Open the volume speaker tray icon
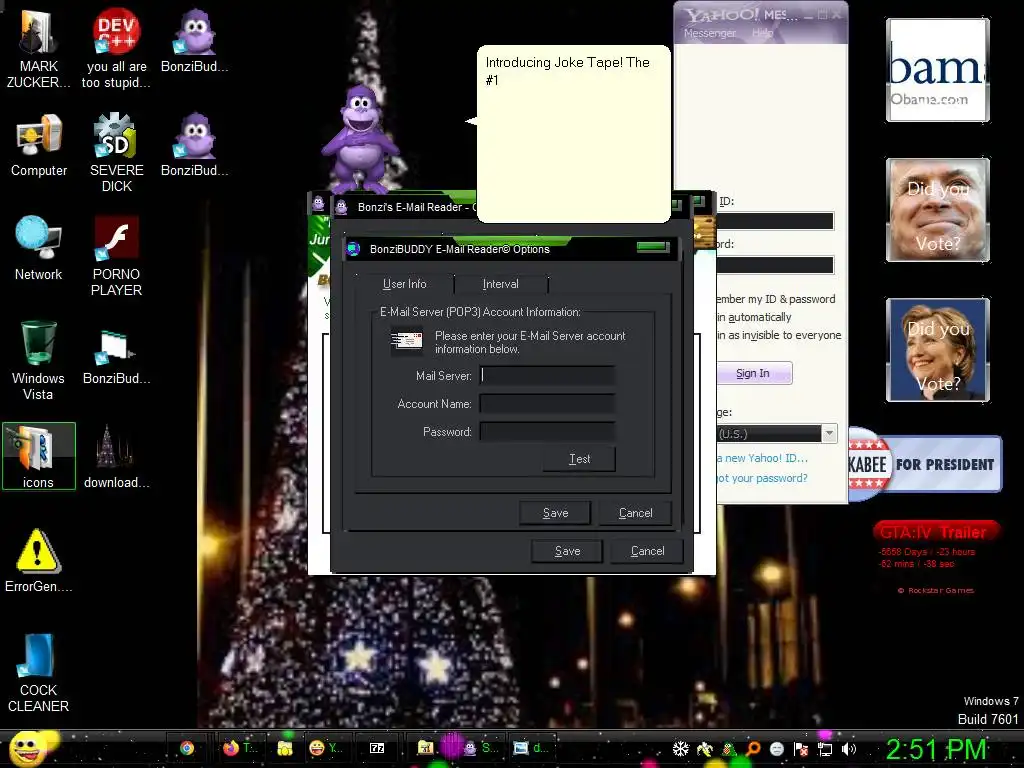The height and width of the screenshot is (768, 1024). coord(849,749)
